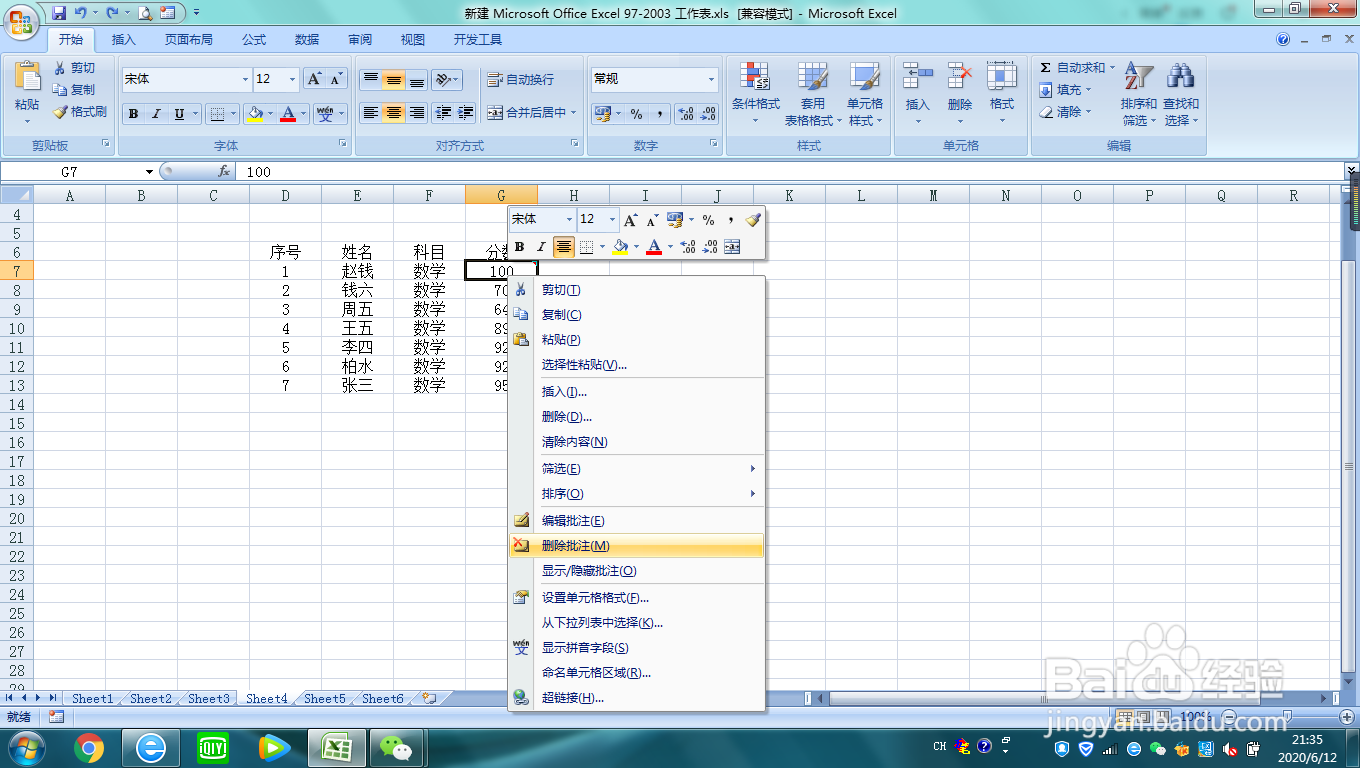The width and height of the screenshot is (1360, 768).
Task: Click the ribbon Percent Style button
Action: click(636, 114)
